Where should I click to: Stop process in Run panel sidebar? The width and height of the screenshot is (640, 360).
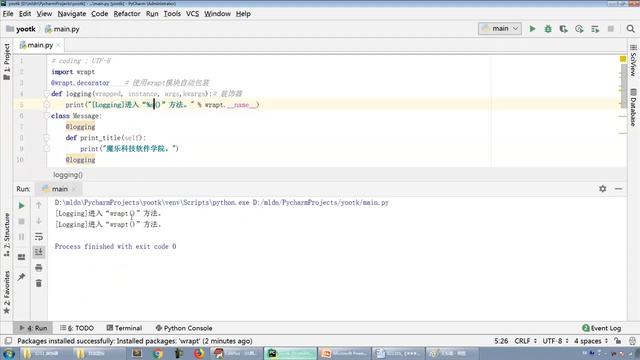tap(22, 221)
